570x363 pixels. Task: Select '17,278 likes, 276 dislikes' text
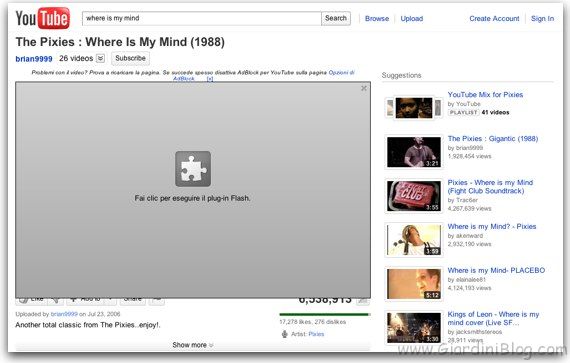pyautogui.click(x=313, y=322)
